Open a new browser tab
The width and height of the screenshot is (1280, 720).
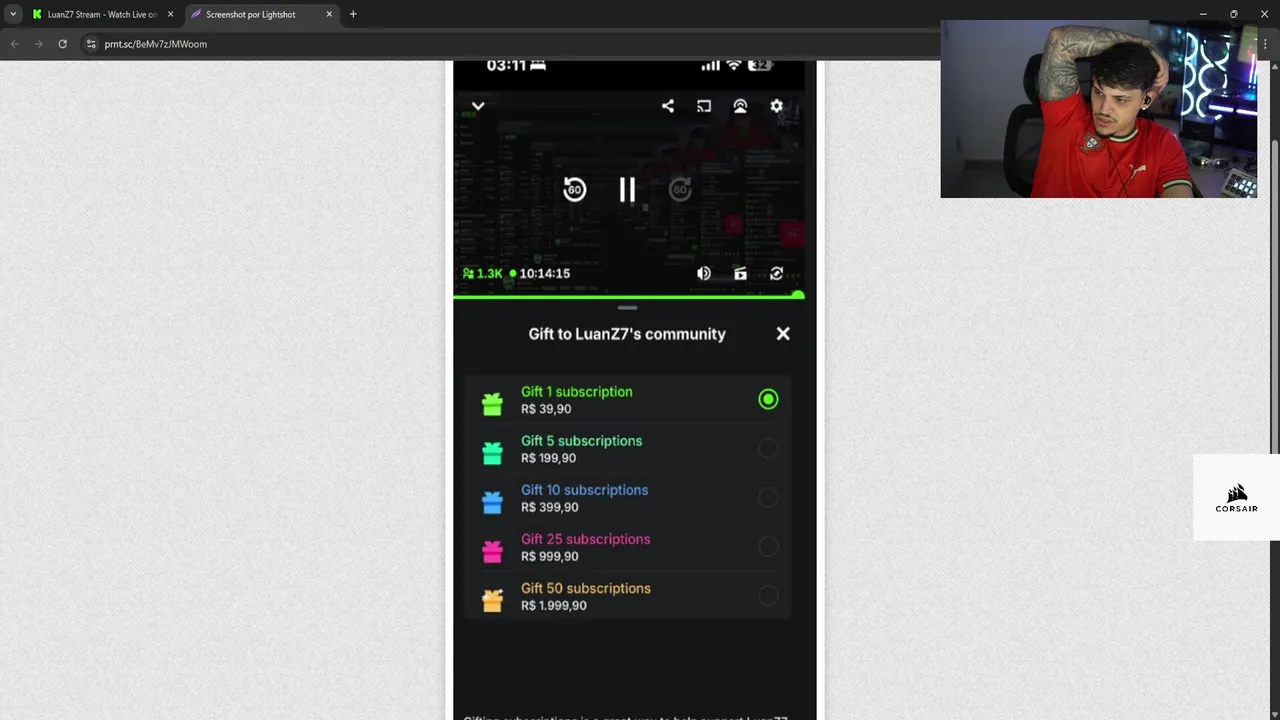point(353,14)
